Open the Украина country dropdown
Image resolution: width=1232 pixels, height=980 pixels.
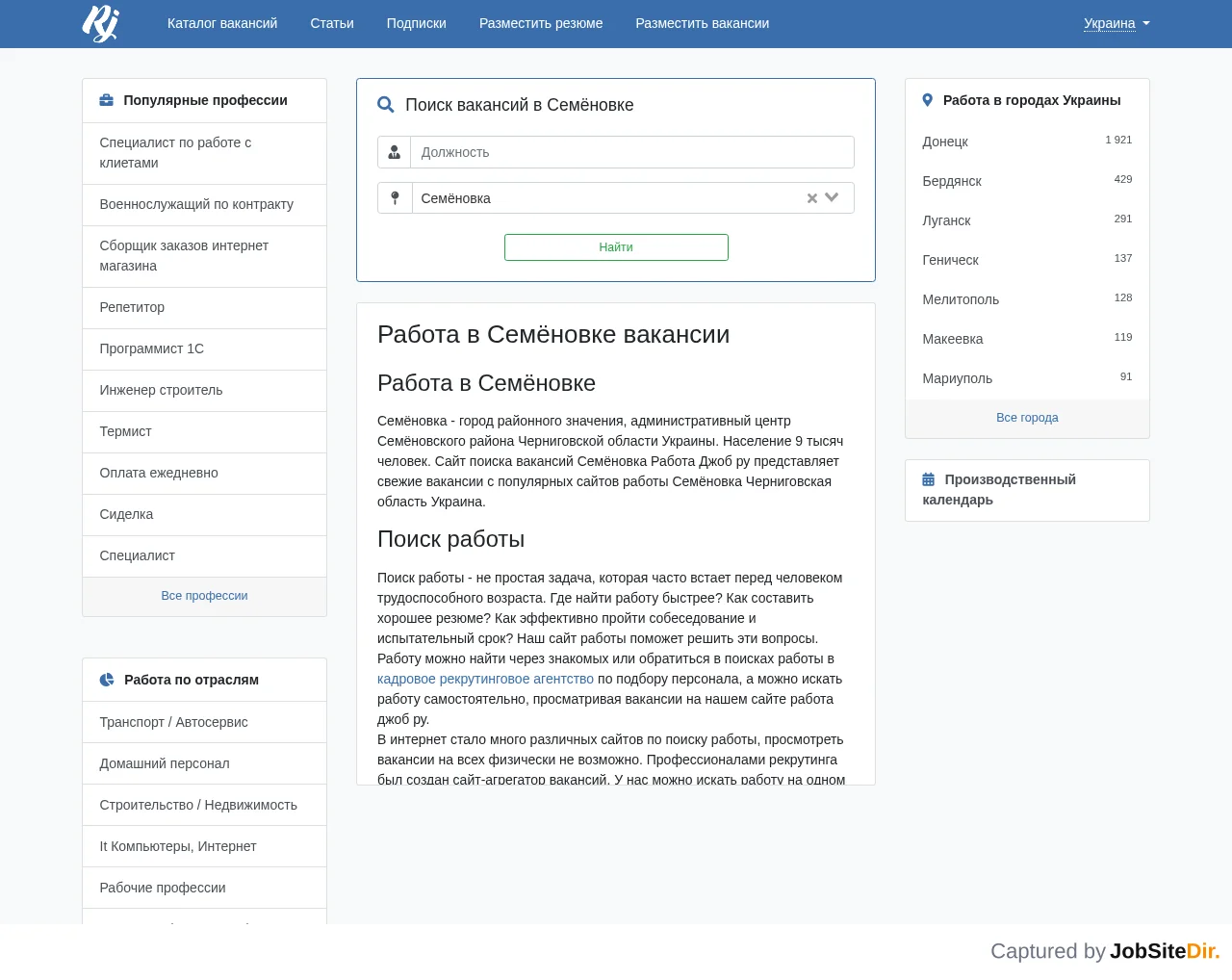point(1116,23)
